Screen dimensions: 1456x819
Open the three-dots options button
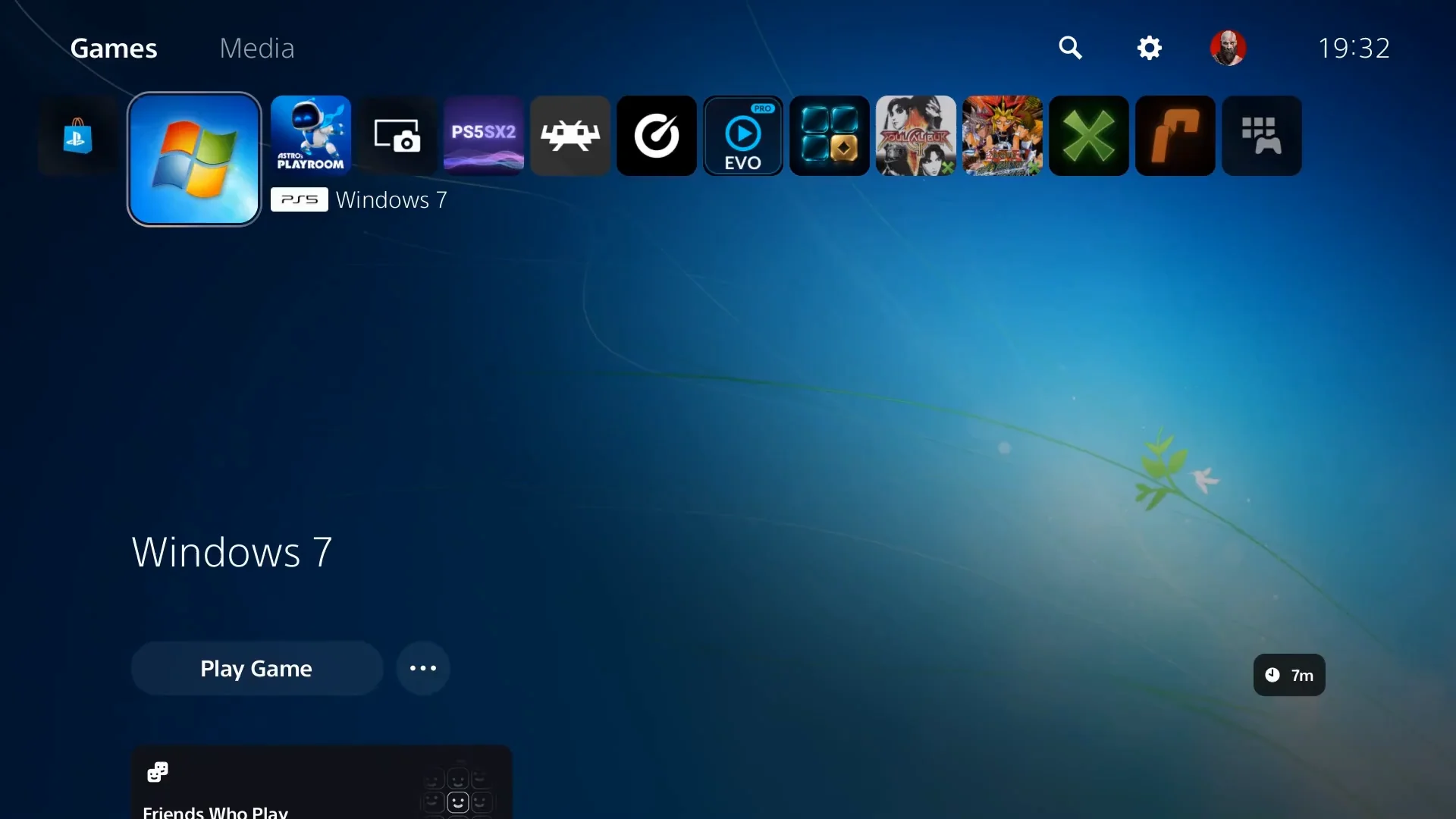pos(423,668)
